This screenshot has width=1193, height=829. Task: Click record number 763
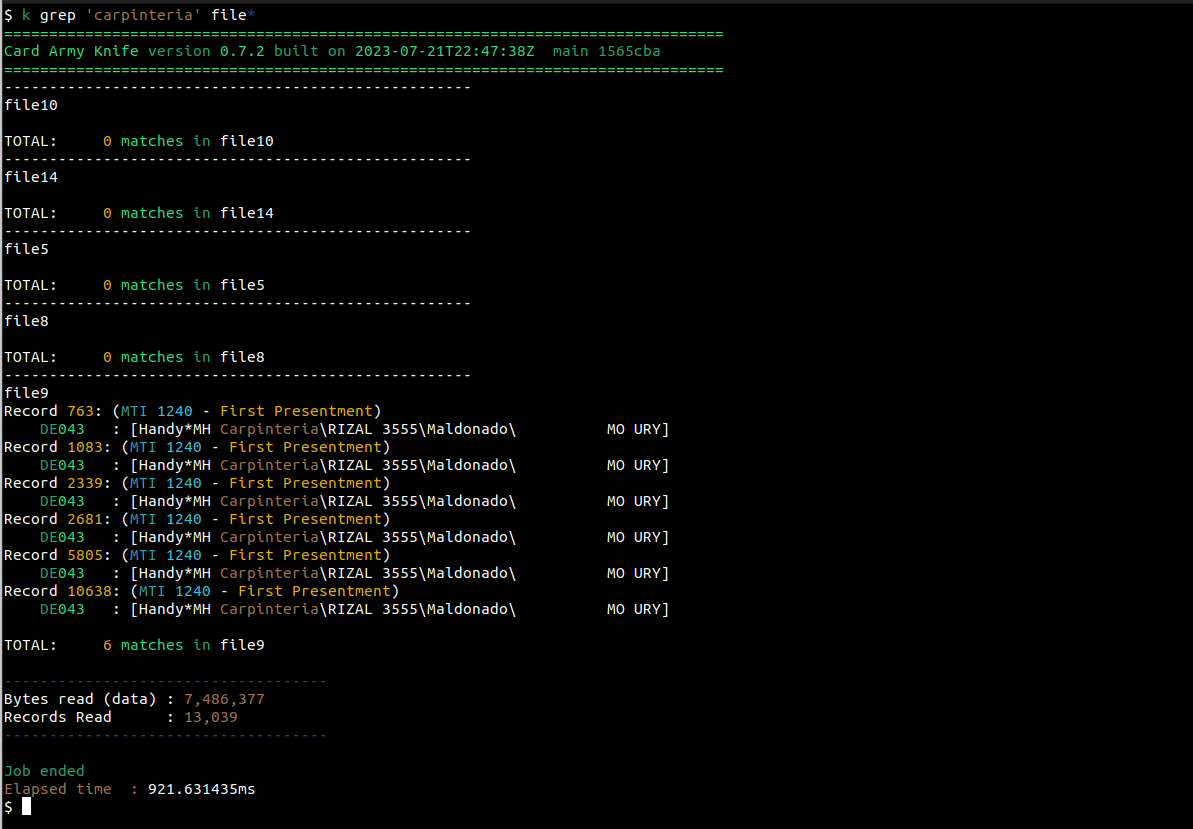[x=80, y=411]
